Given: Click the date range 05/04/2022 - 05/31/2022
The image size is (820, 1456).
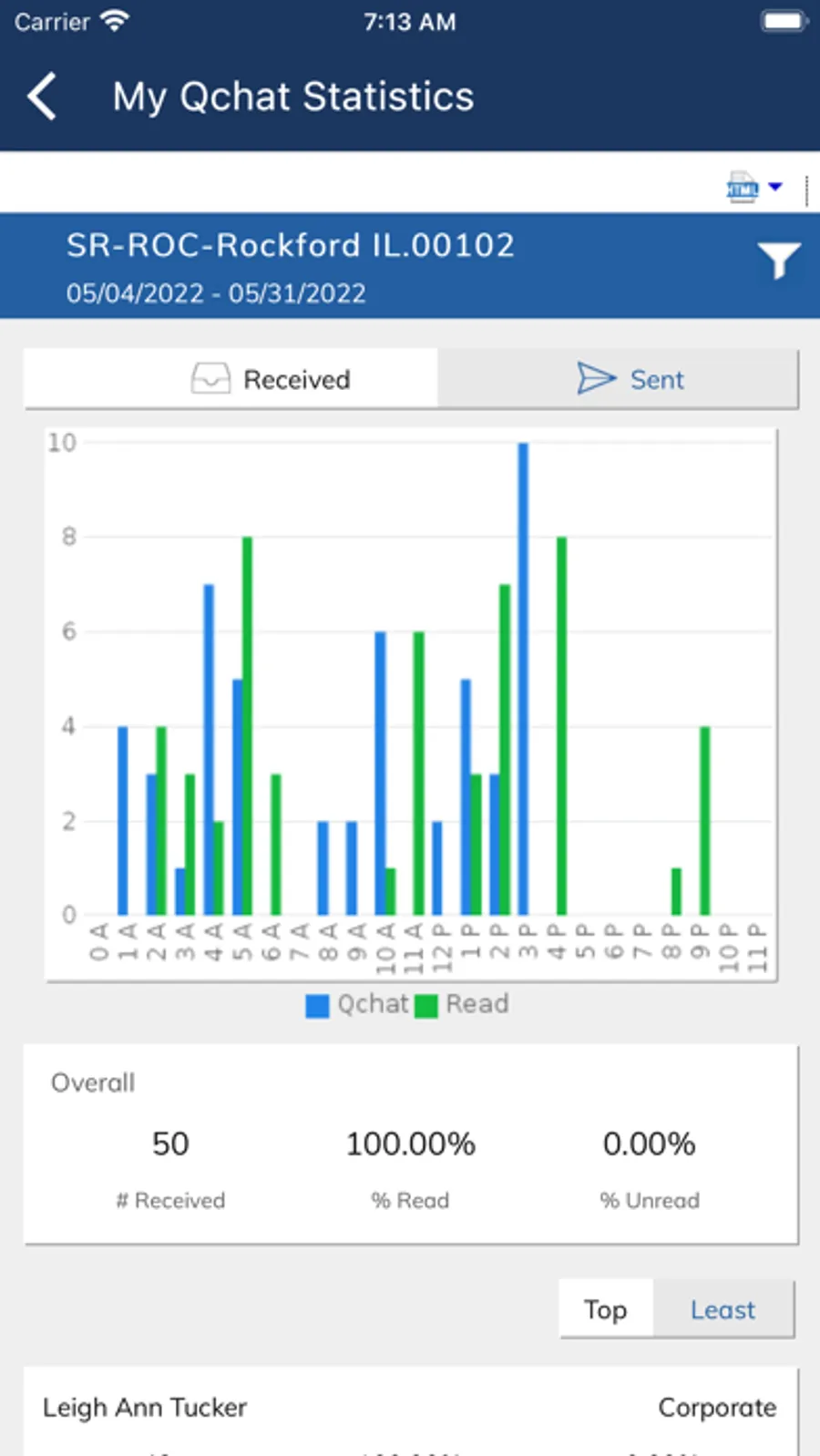Looking at the screenshot, I should (216, 293).
